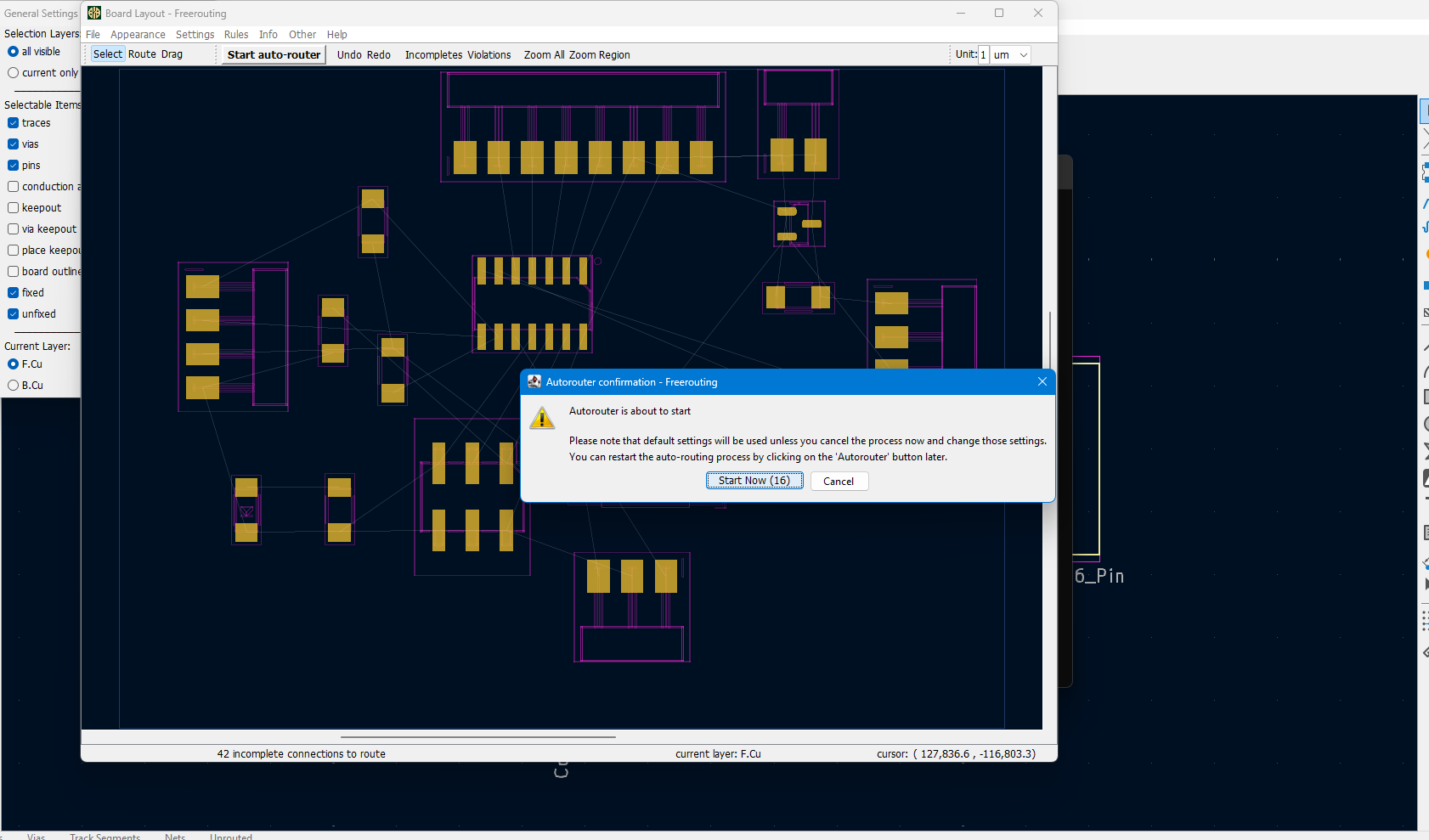1429x840 pixels.
Task: Toggle the traces checkbox
Action: [x=14, y=123]
